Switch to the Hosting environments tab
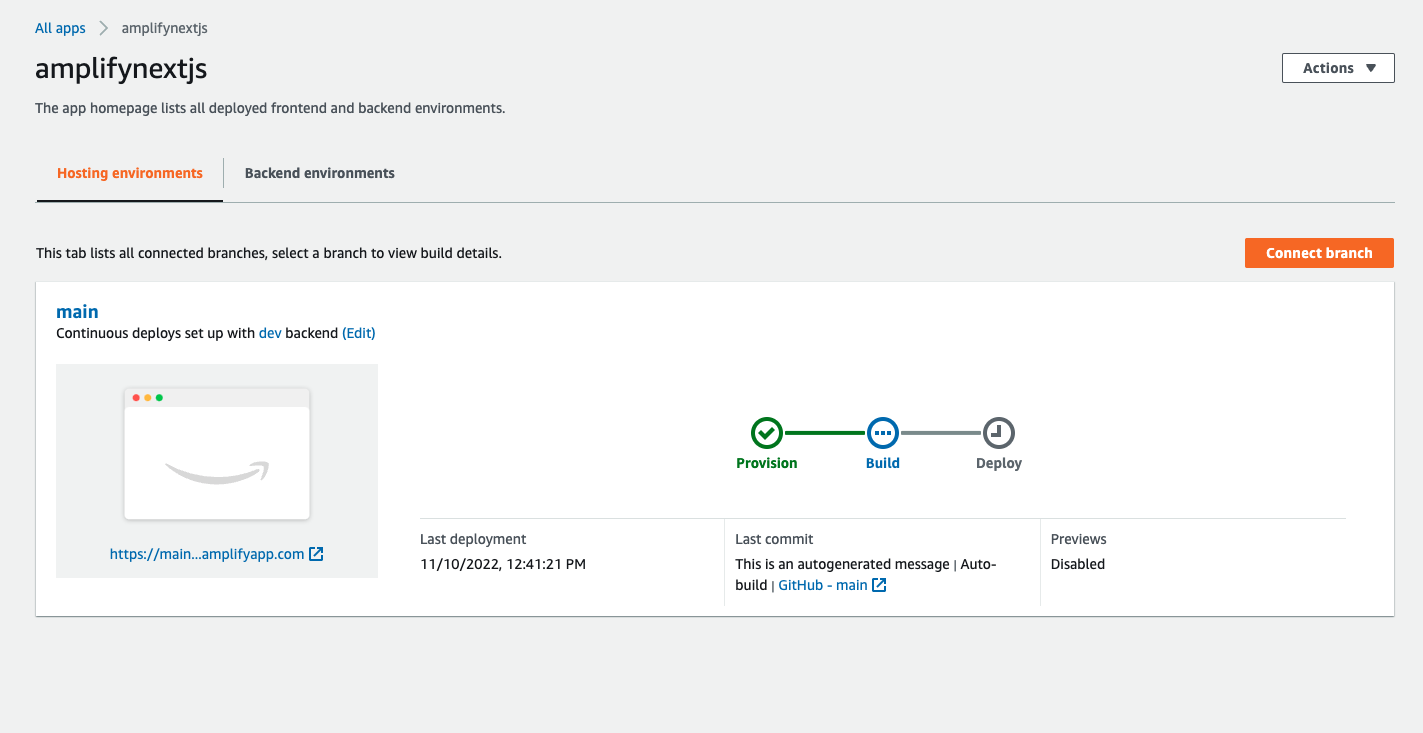Viewport: 1423px width, 733px height. tap(130, 173)
